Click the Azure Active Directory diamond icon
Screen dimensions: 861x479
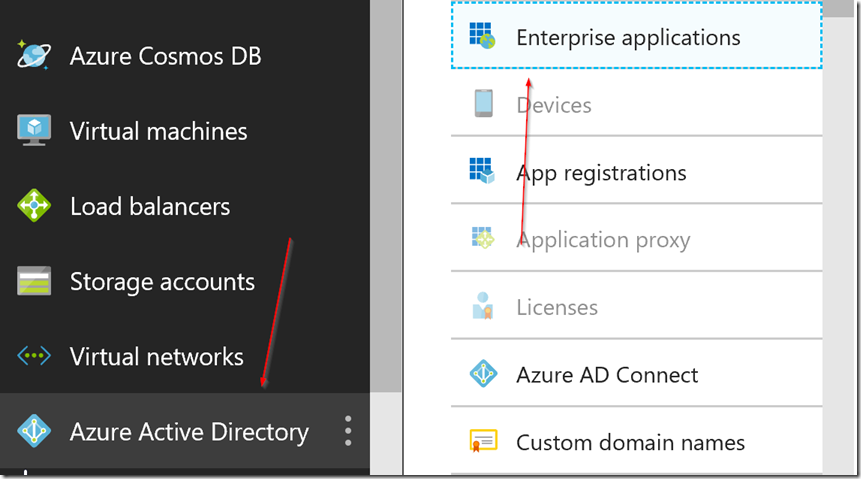pyautogui.click(x=34, y=431)
